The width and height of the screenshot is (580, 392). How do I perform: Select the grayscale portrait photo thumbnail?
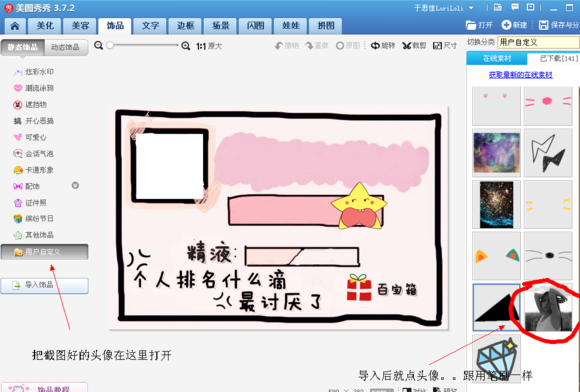point(548,308)
